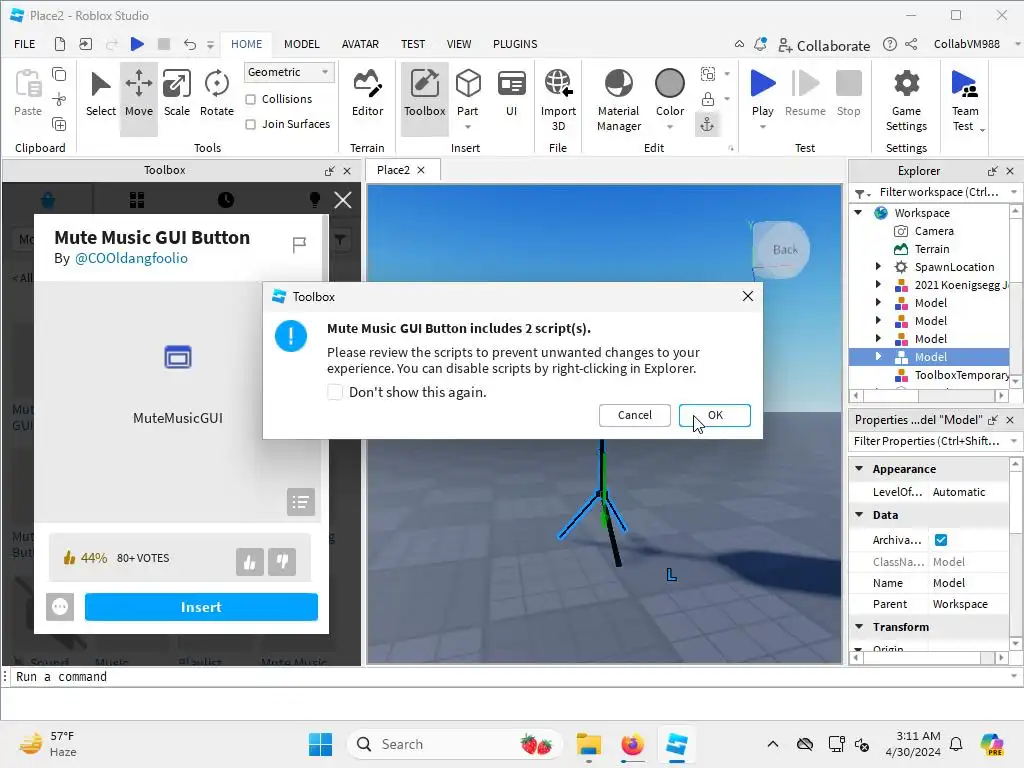This screenshot has height=768, width=1024.
Task: Activate the Scale tool
Action: (x=176, y=95)
